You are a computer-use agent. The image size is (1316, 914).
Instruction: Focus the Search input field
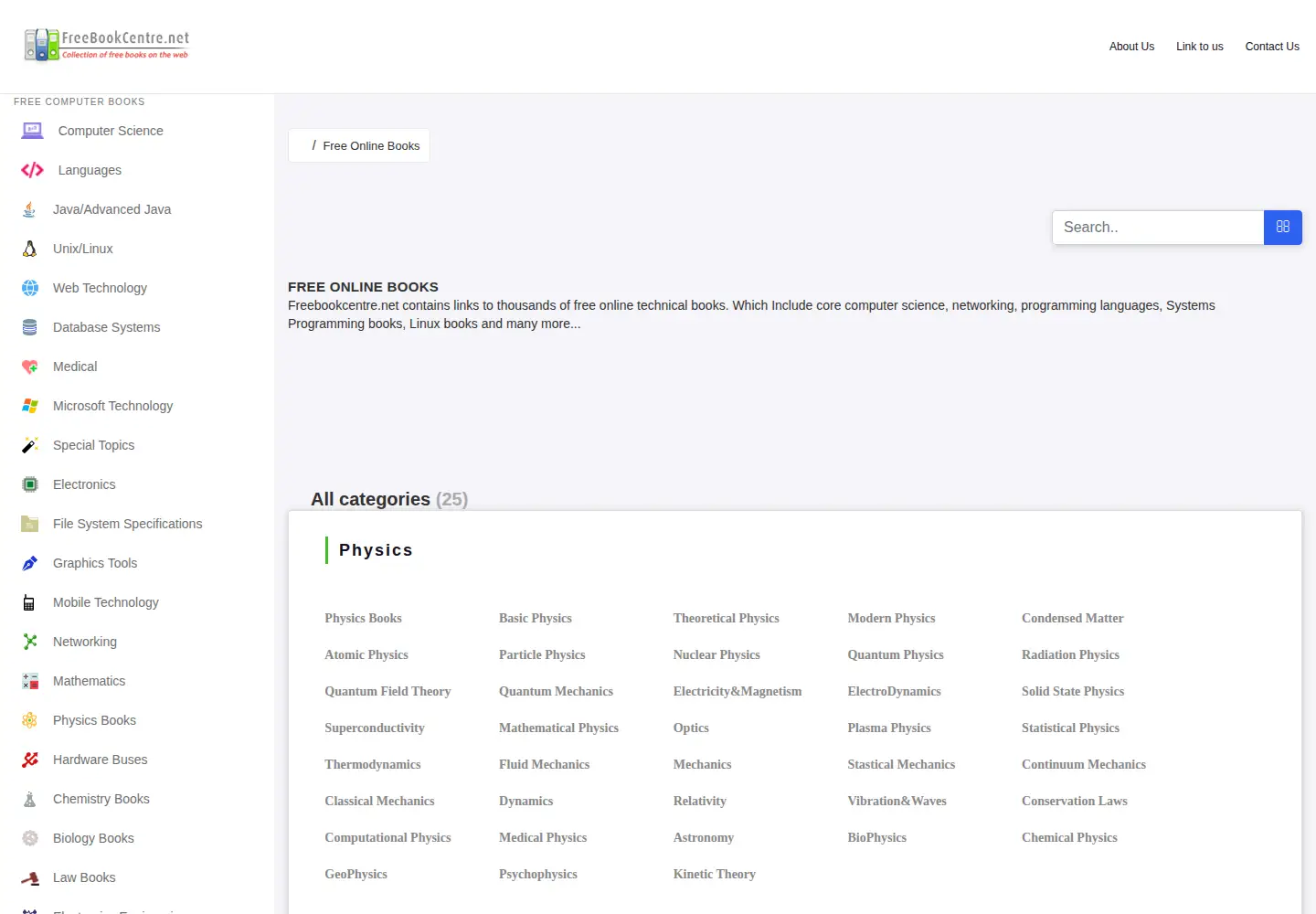click(x=1158, y=227)
